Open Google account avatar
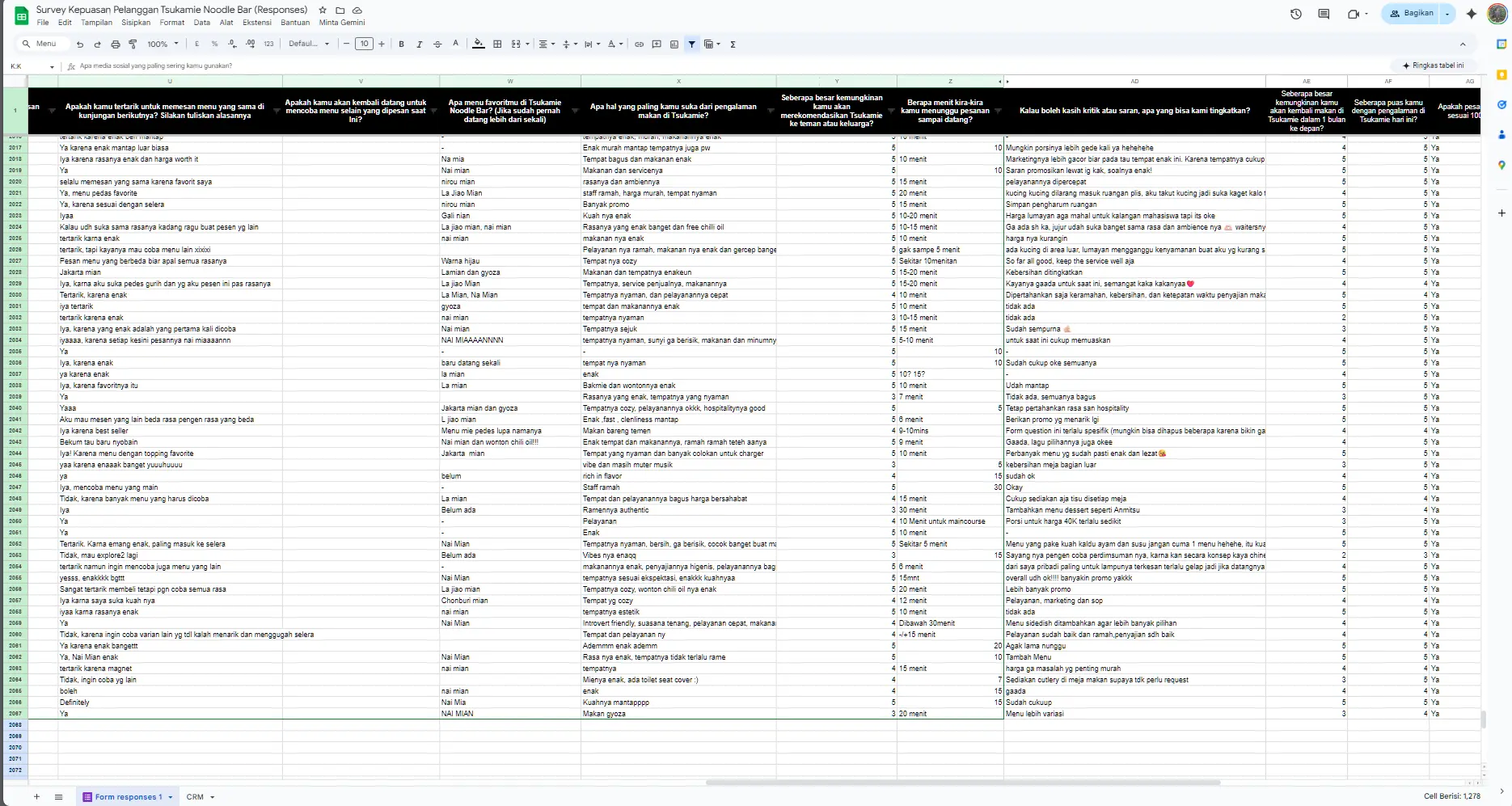Viewport: 1512px width, 806px height. [x=1497, y=14]
